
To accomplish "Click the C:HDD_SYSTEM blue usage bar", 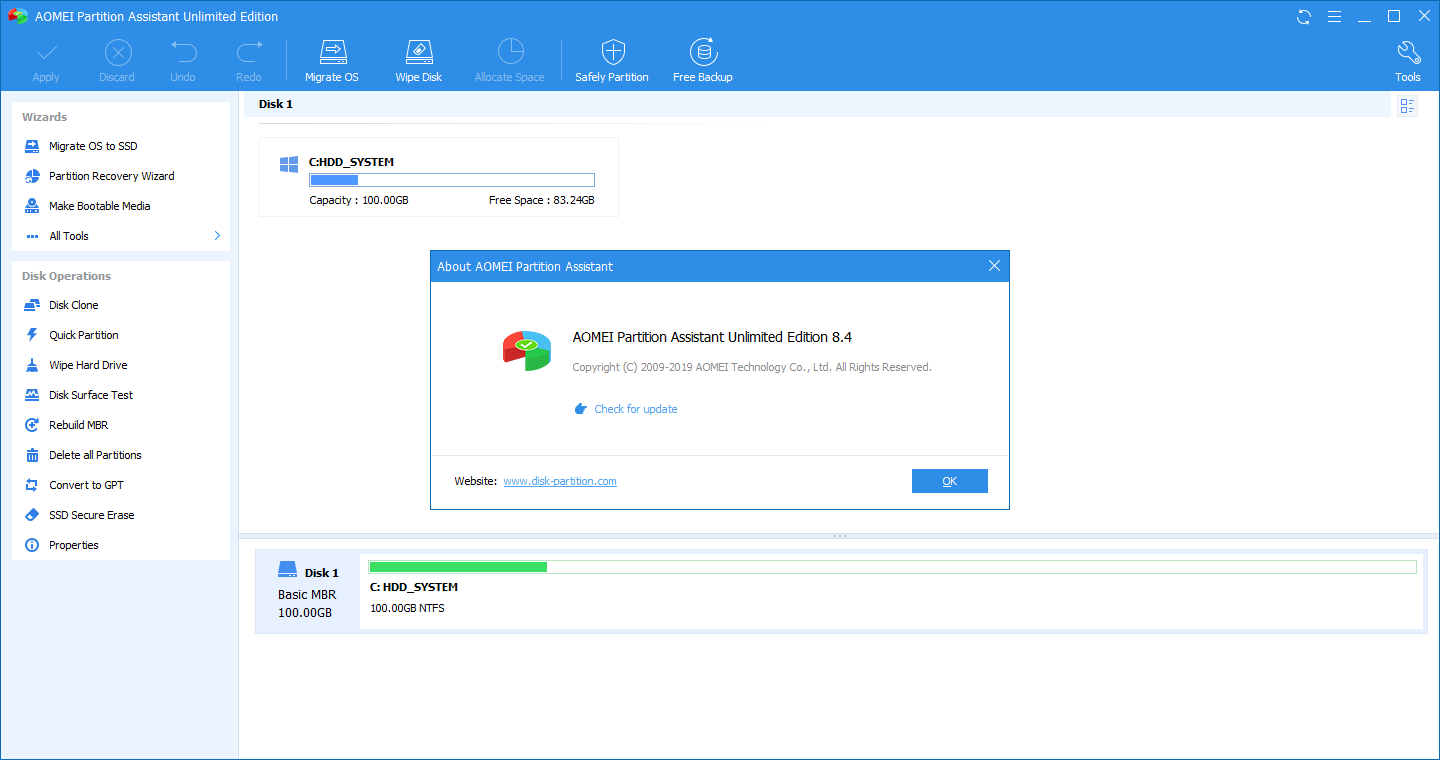I will coord(452,180).
